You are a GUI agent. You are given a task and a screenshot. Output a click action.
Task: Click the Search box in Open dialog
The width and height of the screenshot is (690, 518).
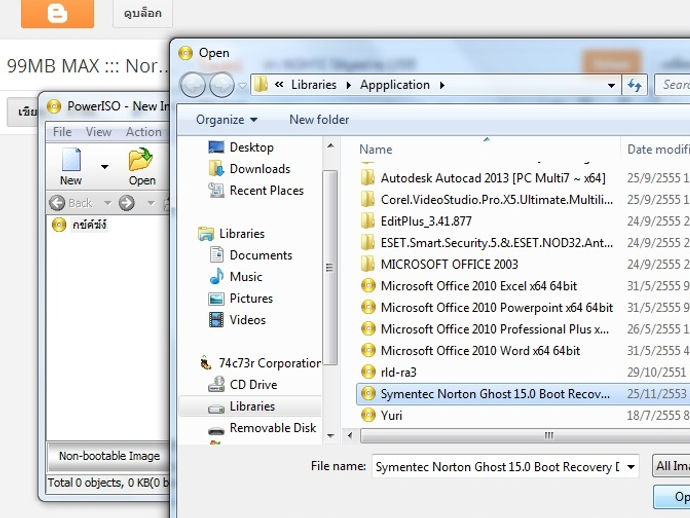click(672, 84)
